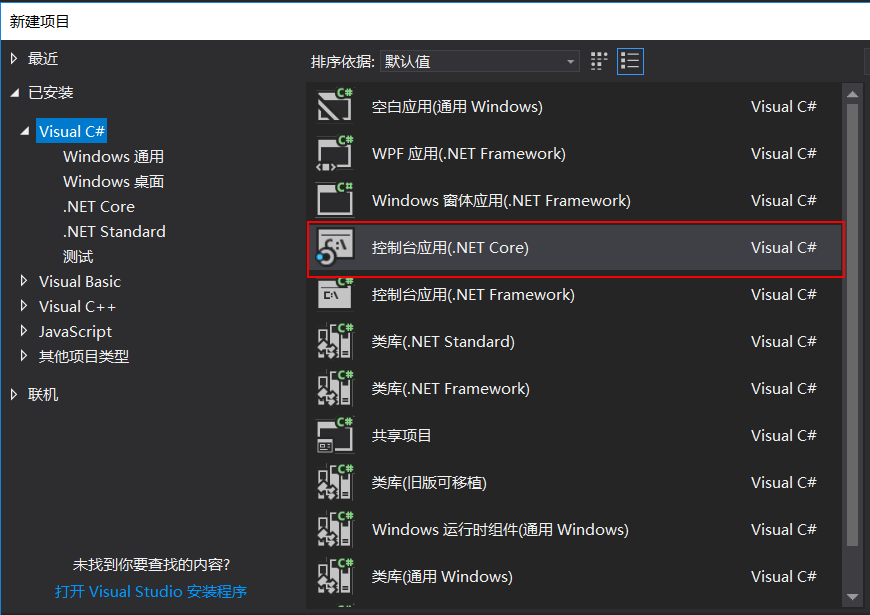Select 类库(.NET Framework) text
870x615 pixels.
451,389
